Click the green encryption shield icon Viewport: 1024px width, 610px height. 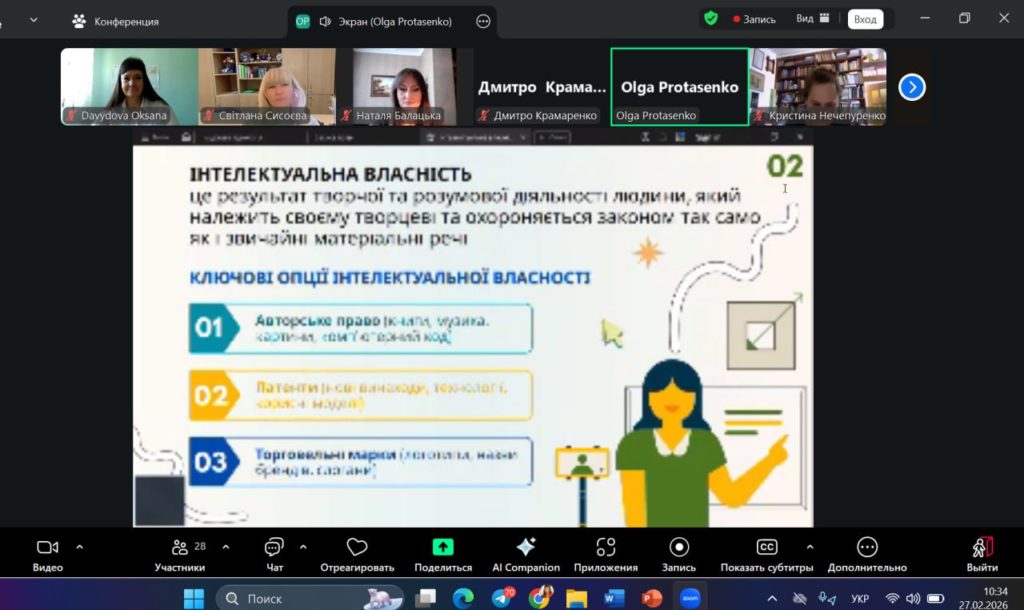[x=711, y=18]
